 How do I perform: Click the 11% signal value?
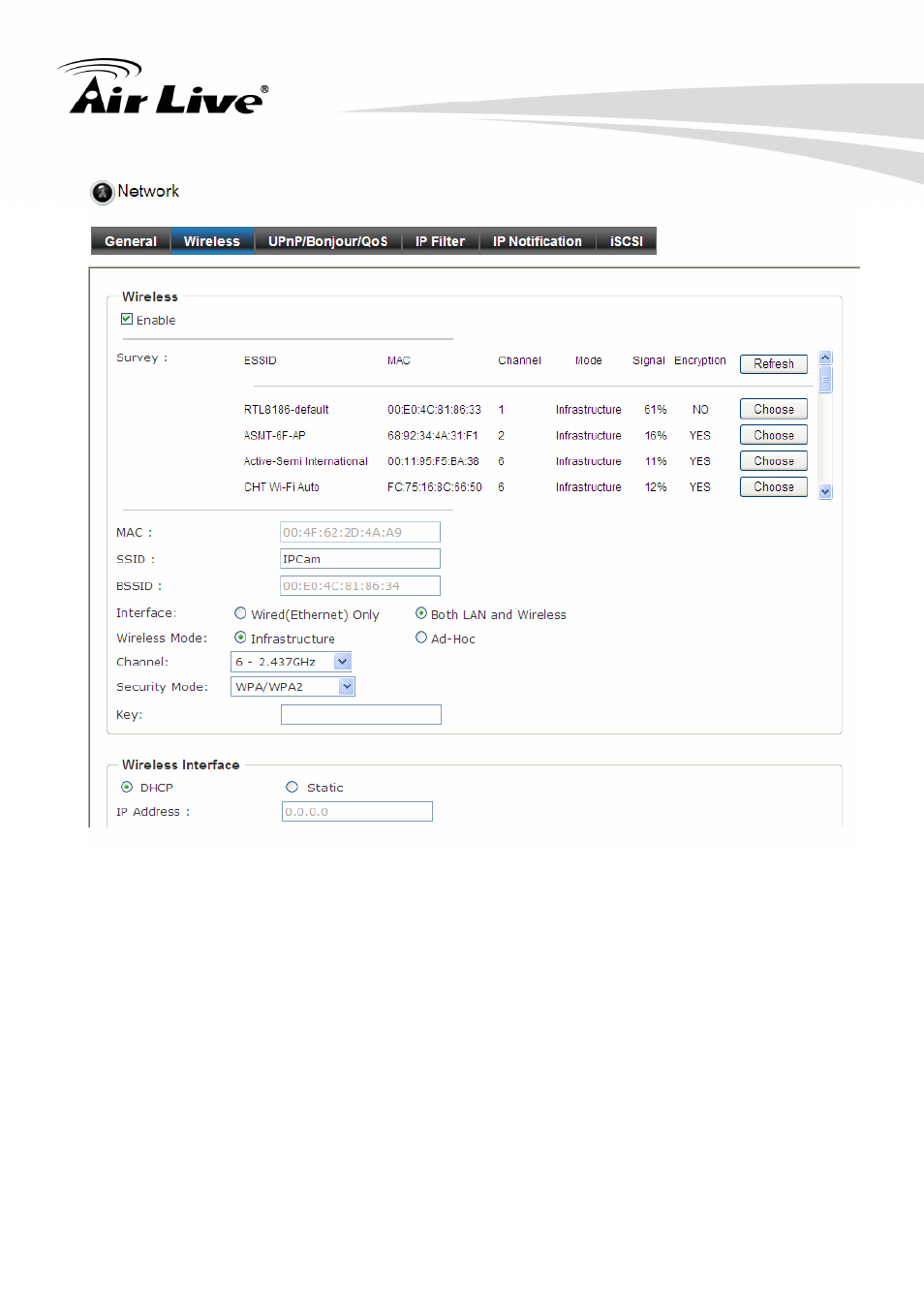coord(656,461)
